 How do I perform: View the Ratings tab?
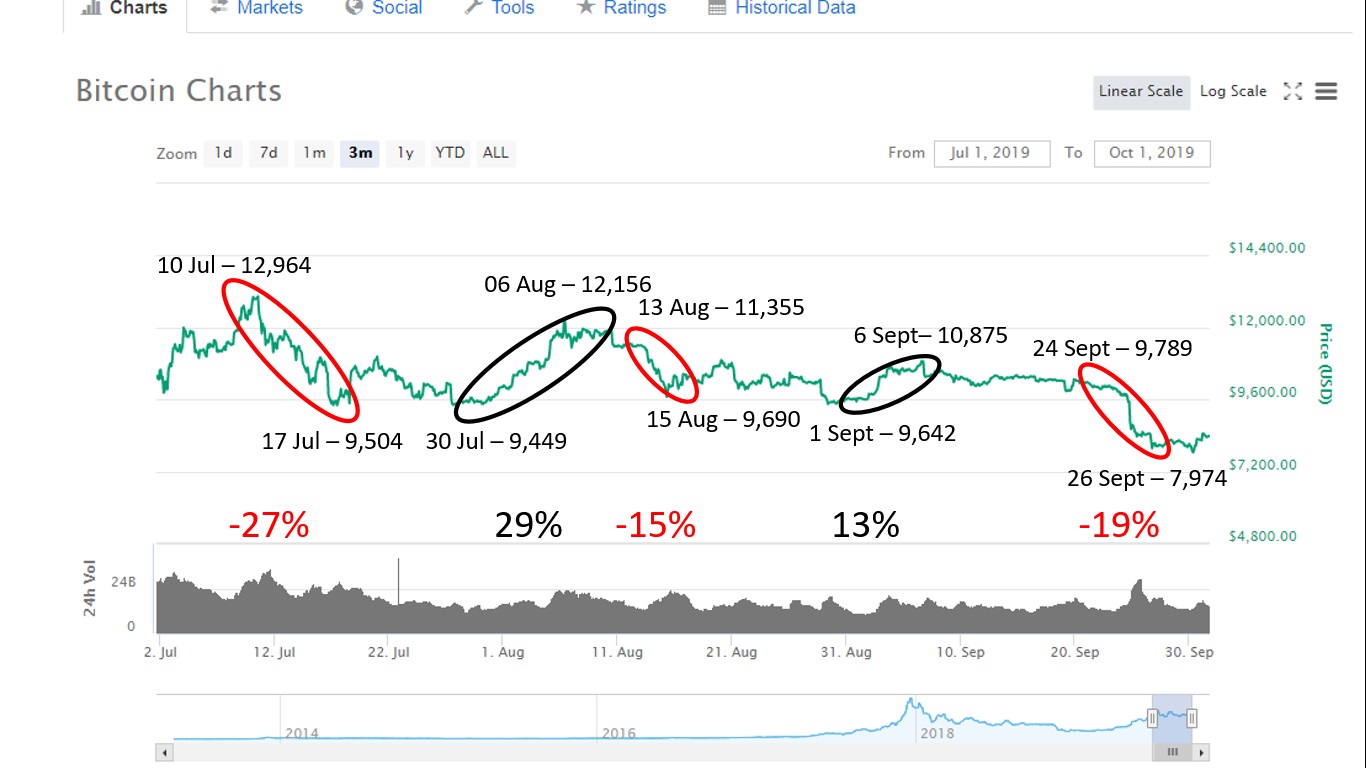point(621,8)
